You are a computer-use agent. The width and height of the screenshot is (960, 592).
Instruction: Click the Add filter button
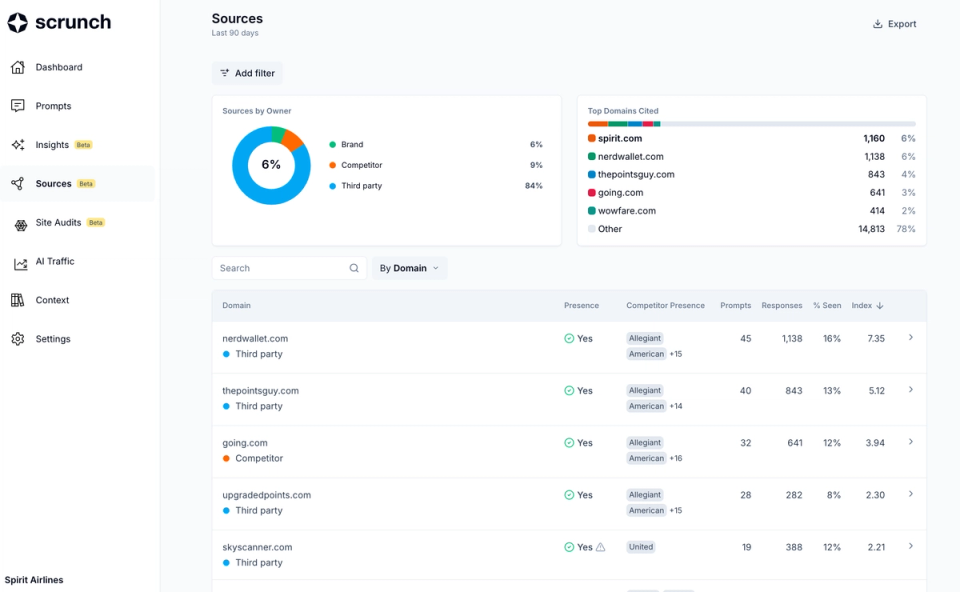[247, 73]
